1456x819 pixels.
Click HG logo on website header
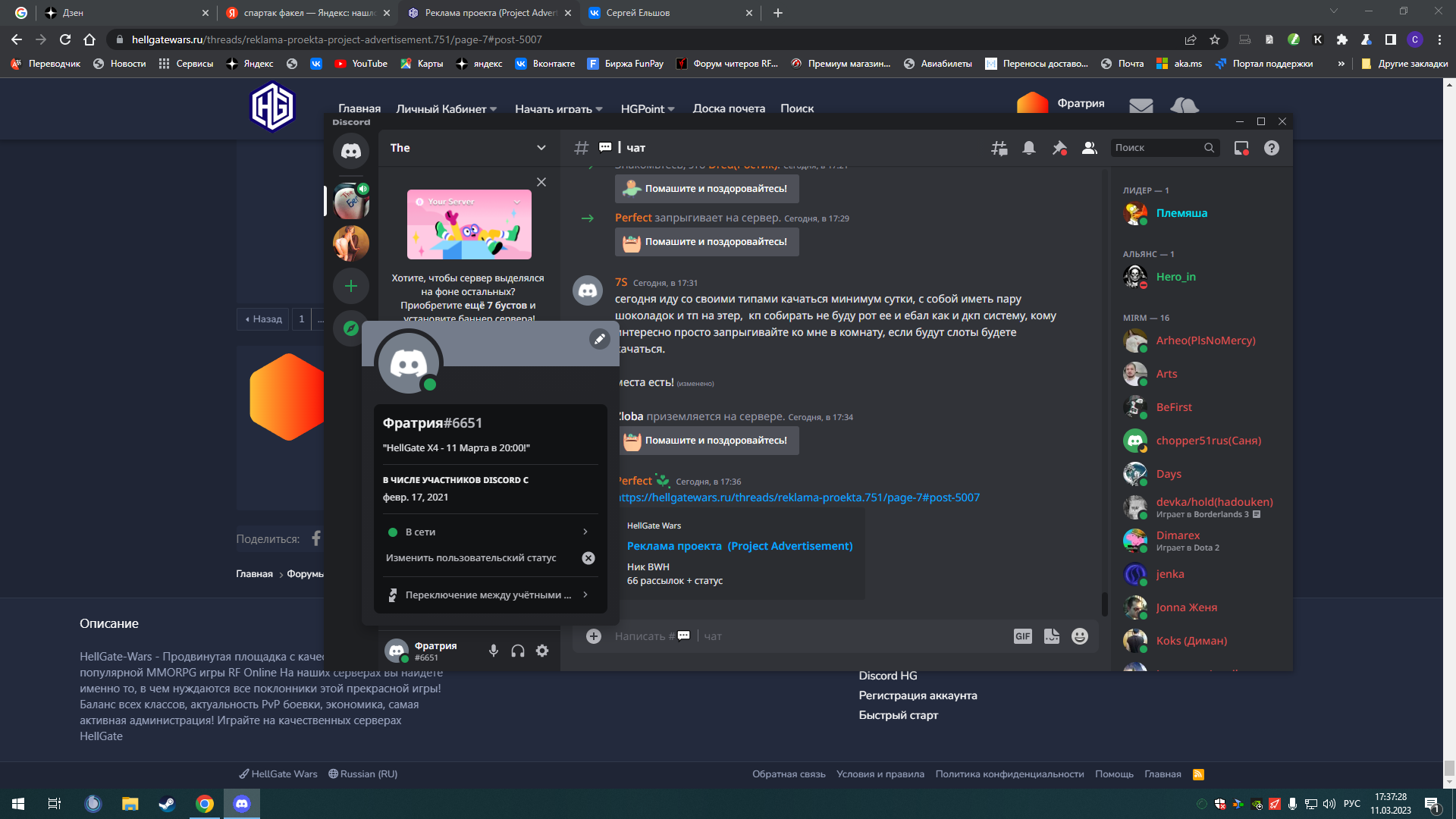tap(272, 107)
